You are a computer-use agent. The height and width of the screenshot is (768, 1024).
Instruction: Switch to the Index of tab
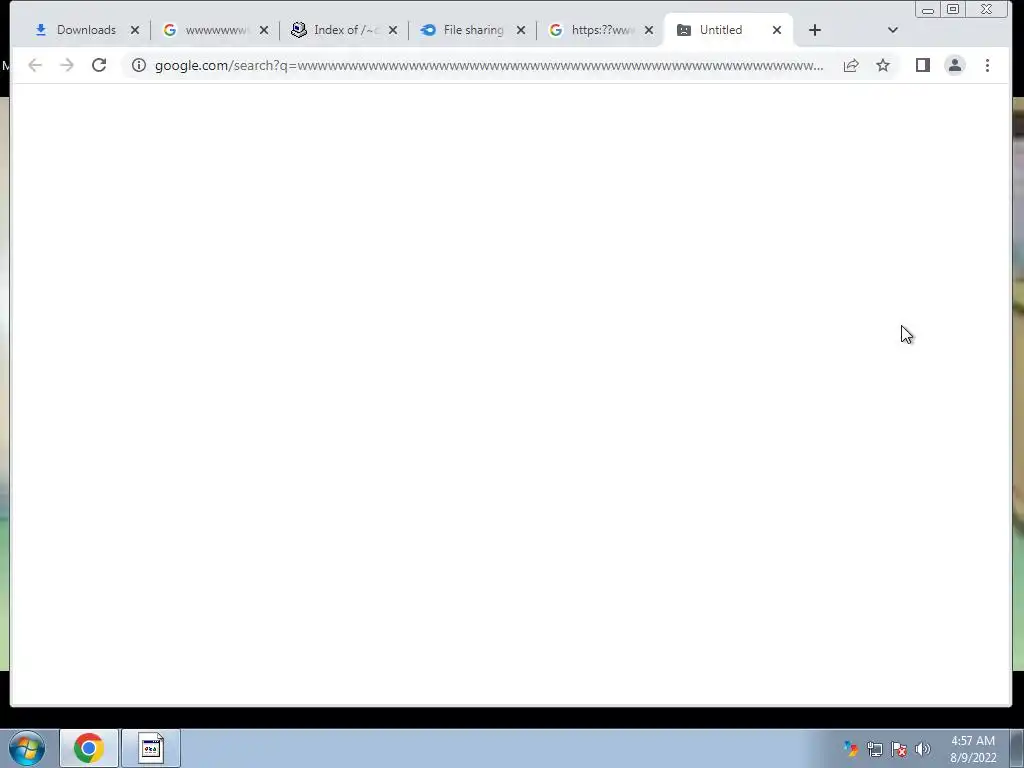click(345, 30)
